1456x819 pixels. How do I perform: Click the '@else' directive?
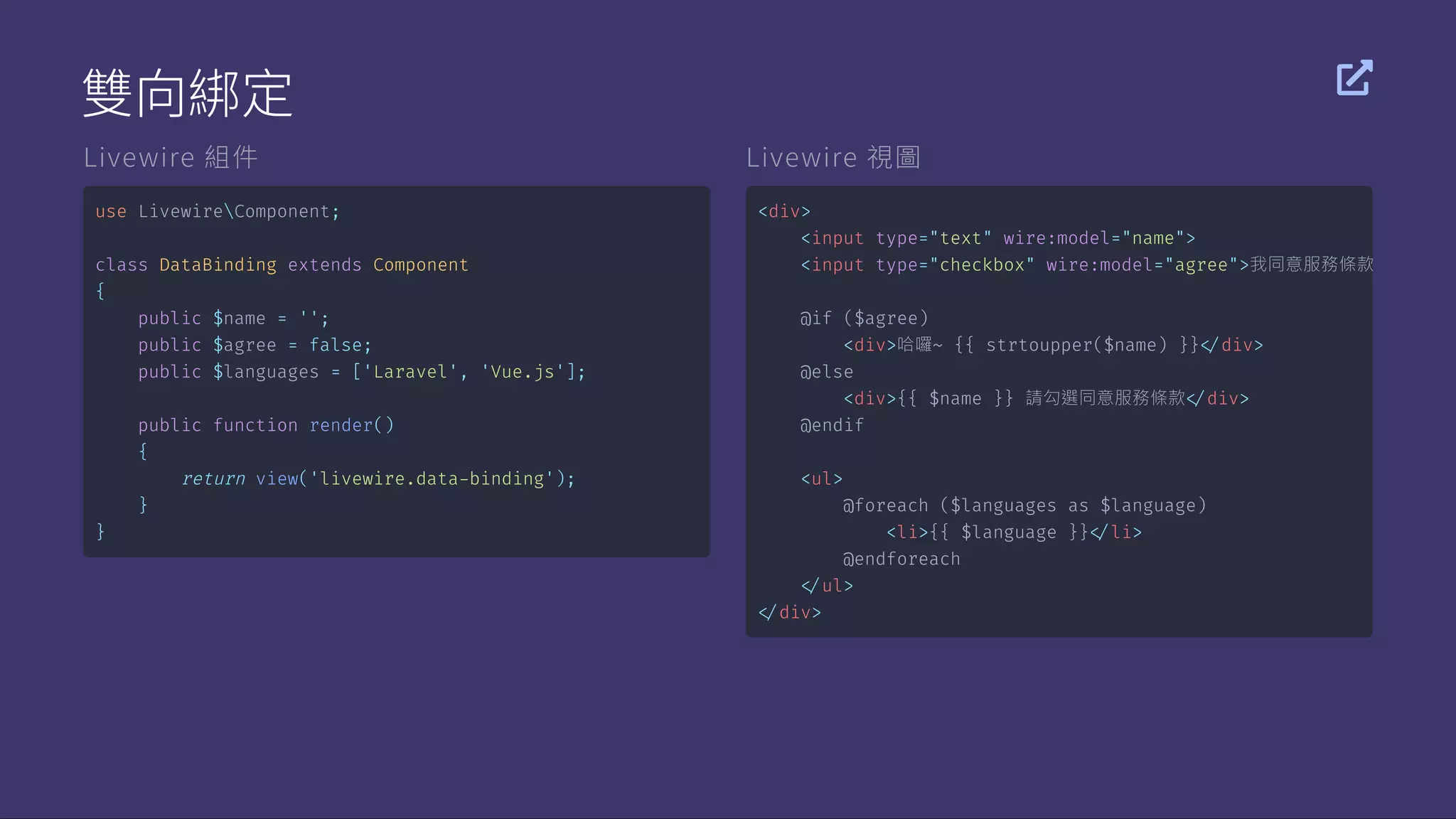827,372
